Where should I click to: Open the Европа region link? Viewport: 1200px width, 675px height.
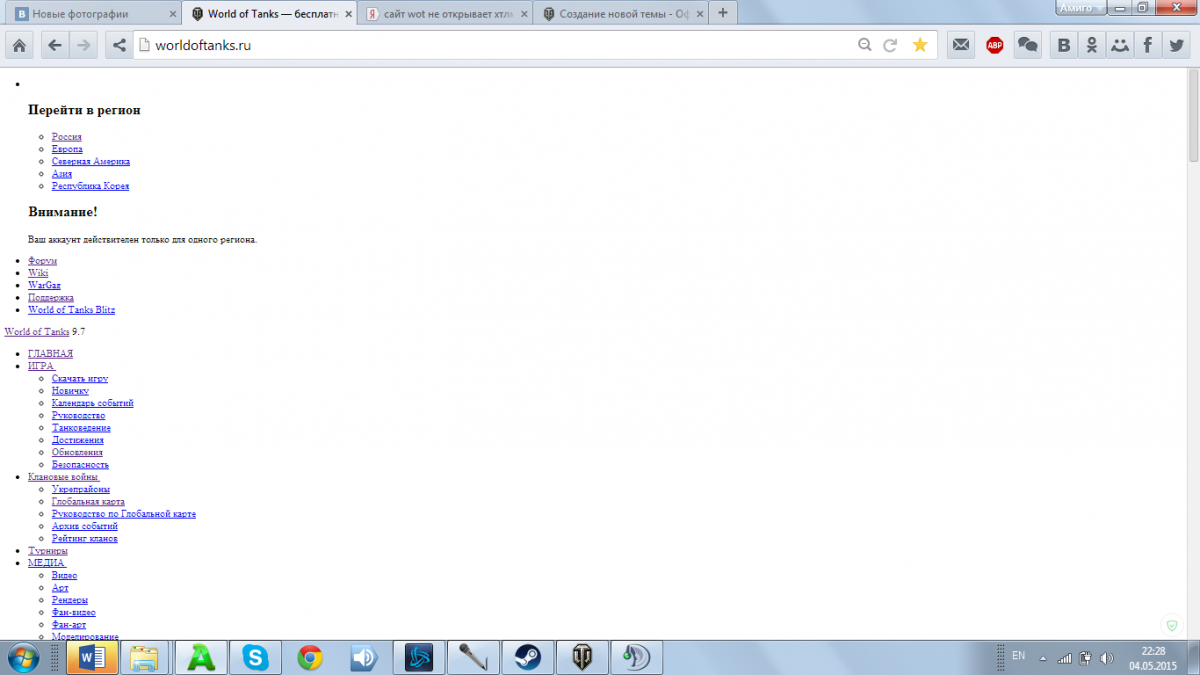point(67,149)
